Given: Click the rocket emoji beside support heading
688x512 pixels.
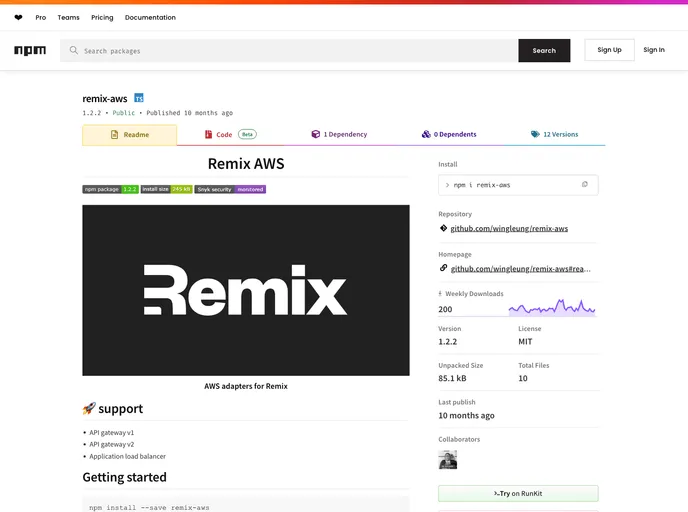Looking at the screenshot, I should 89,408.
